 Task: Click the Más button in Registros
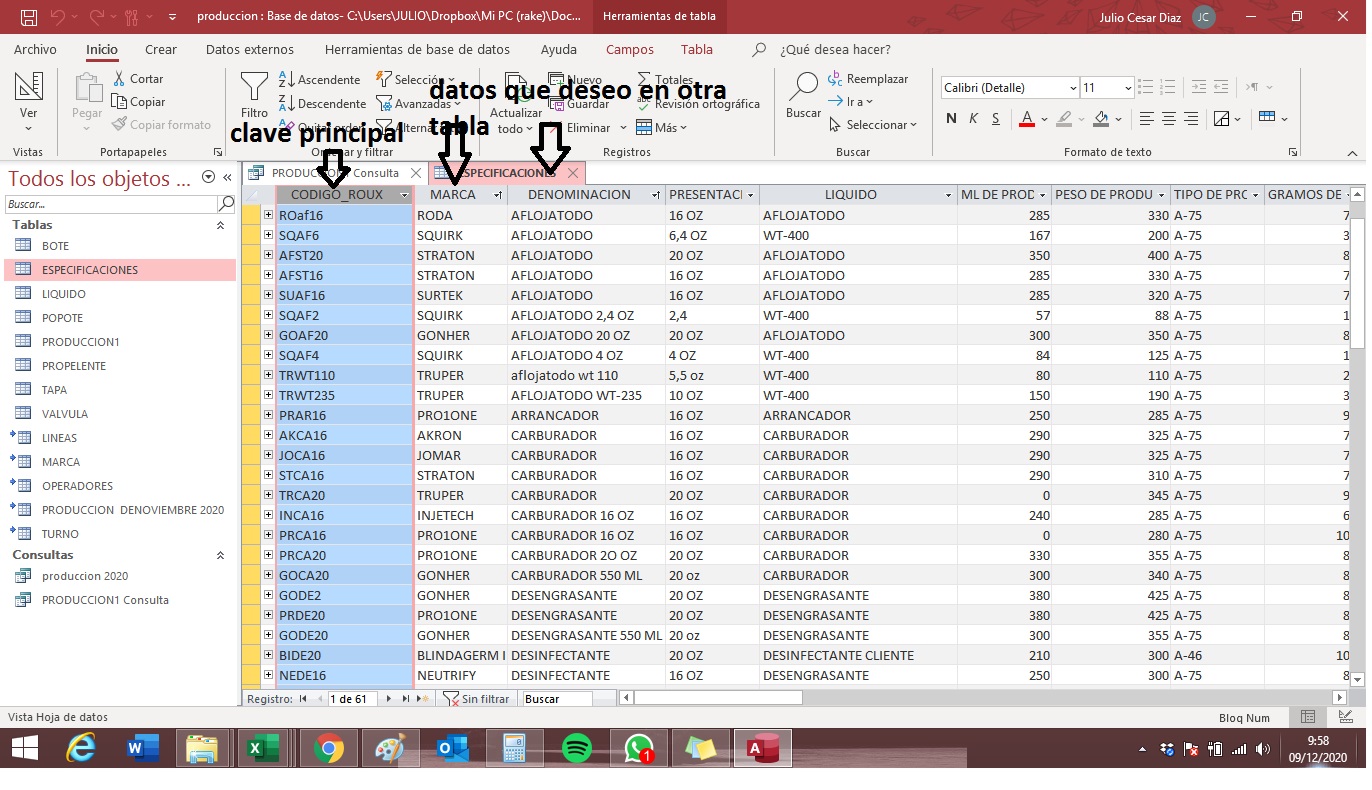tap(662, 127)
